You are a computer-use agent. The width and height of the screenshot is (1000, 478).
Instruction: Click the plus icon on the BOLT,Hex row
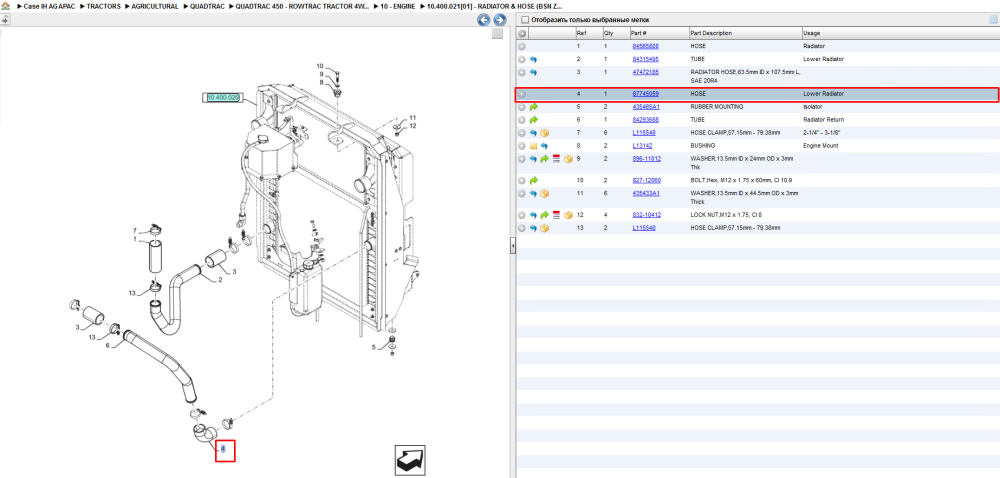(x=522, y=180)
